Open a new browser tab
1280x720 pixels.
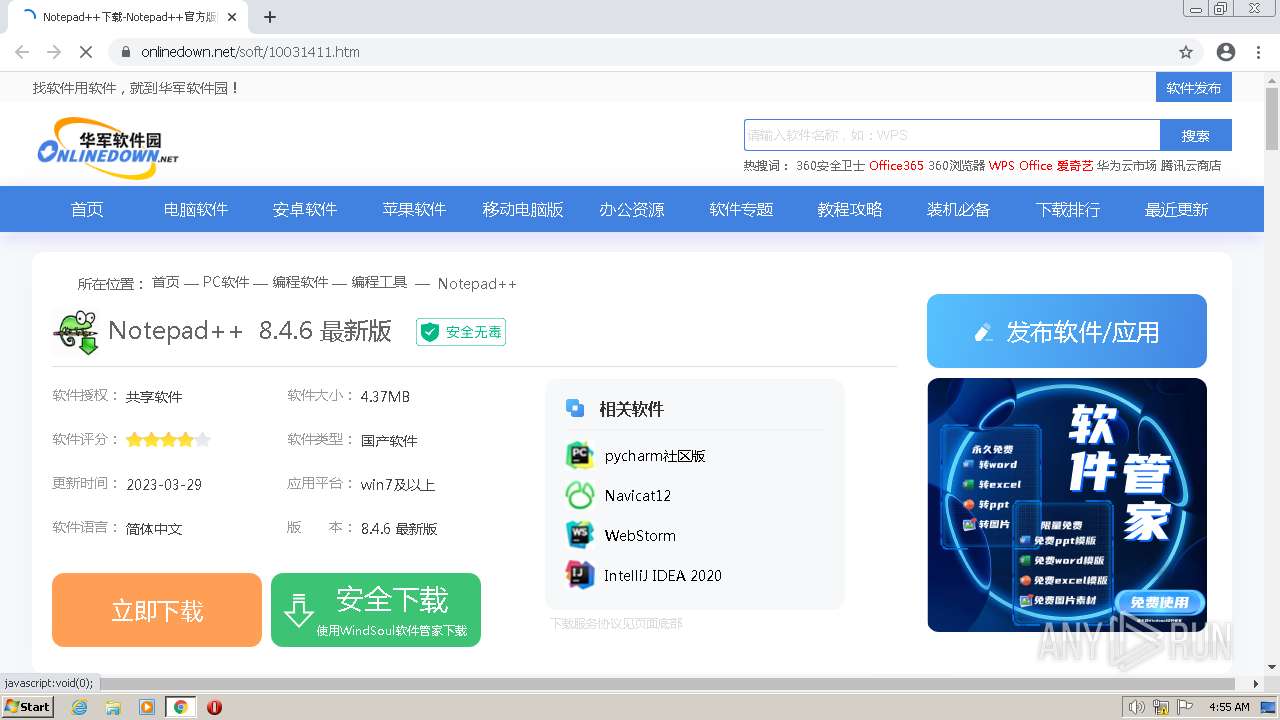270,17
